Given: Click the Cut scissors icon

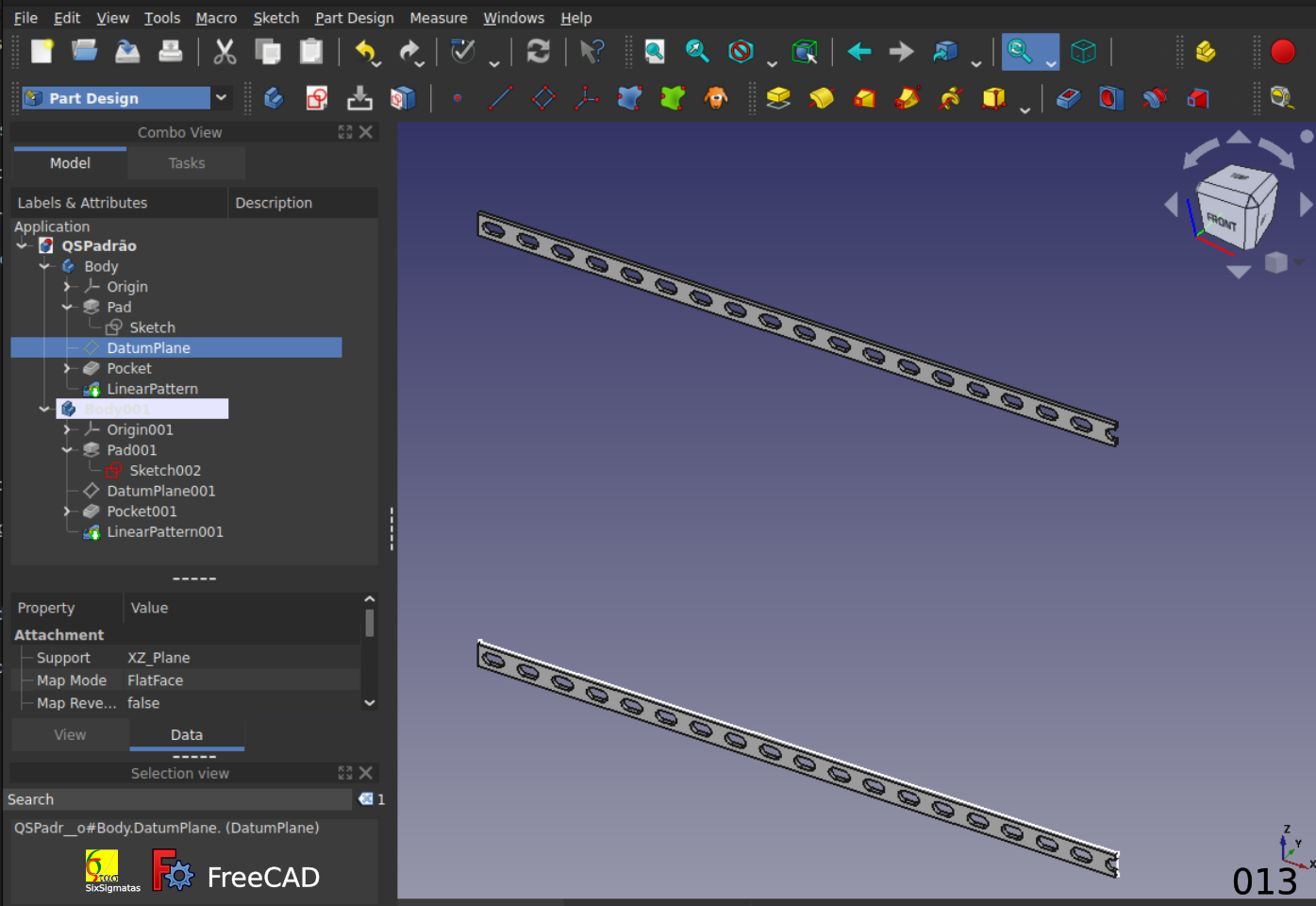Looking at the screenshot, I should click(x=225, y=52).
